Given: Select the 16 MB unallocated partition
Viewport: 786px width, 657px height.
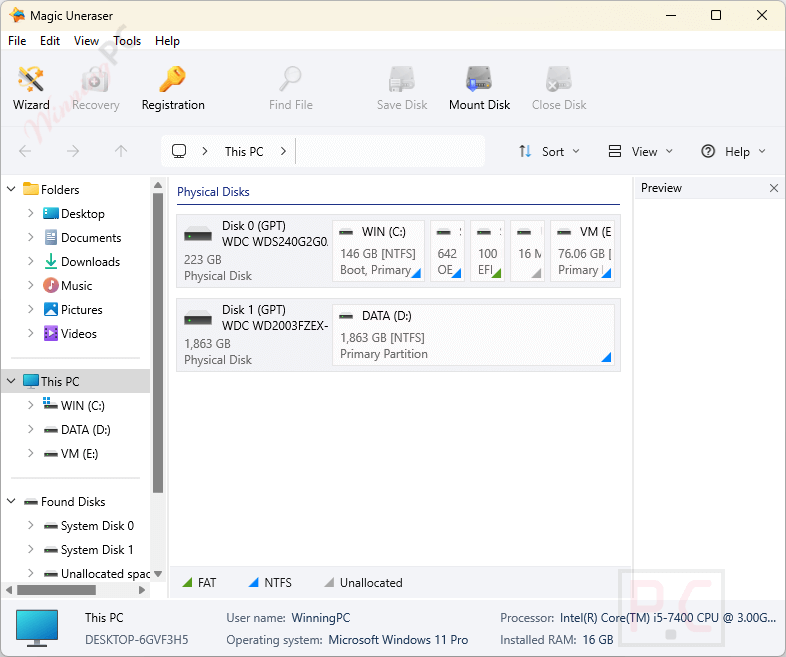Looking at the screenshot, I should coord(527,251).
